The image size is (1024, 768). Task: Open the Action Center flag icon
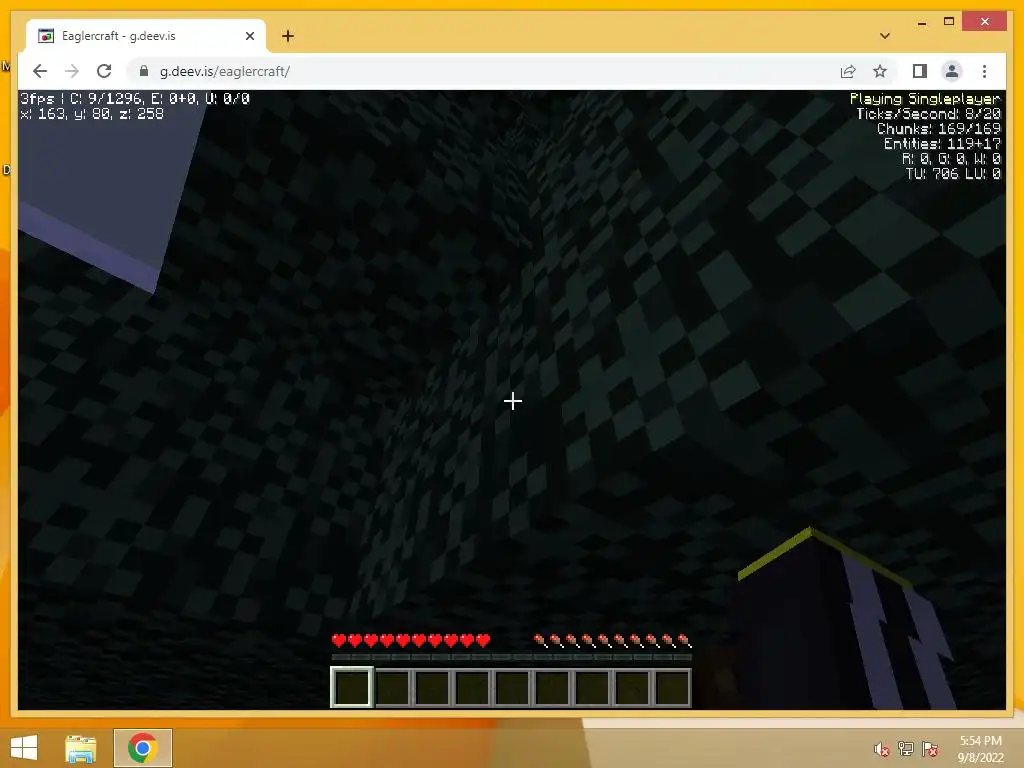click(x=930, y=749)
